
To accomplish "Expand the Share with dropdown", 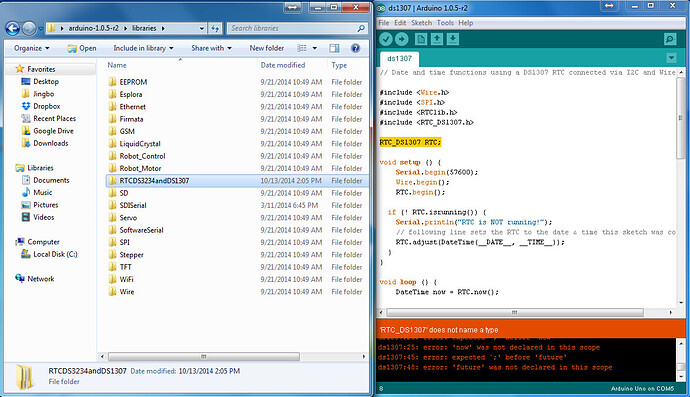I will coord(211,48).
